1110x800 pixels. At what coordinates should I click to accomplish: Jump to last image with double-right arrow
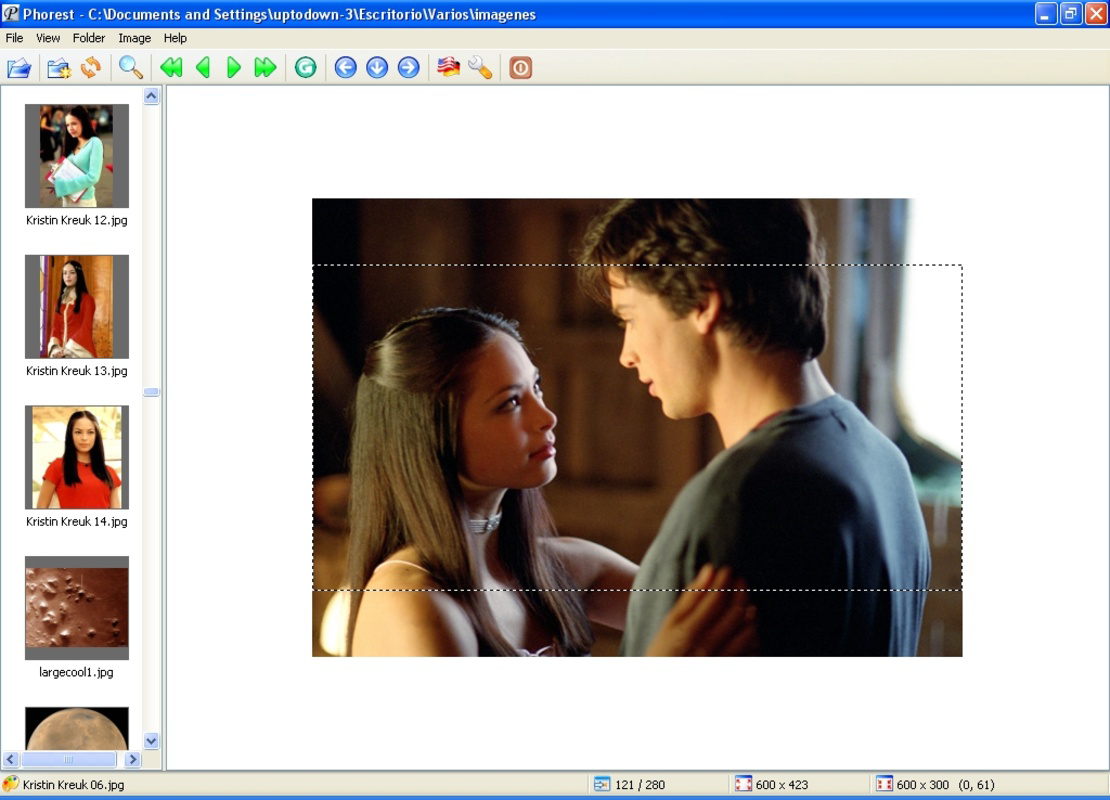pyautogui.click(x=265, y=68)
